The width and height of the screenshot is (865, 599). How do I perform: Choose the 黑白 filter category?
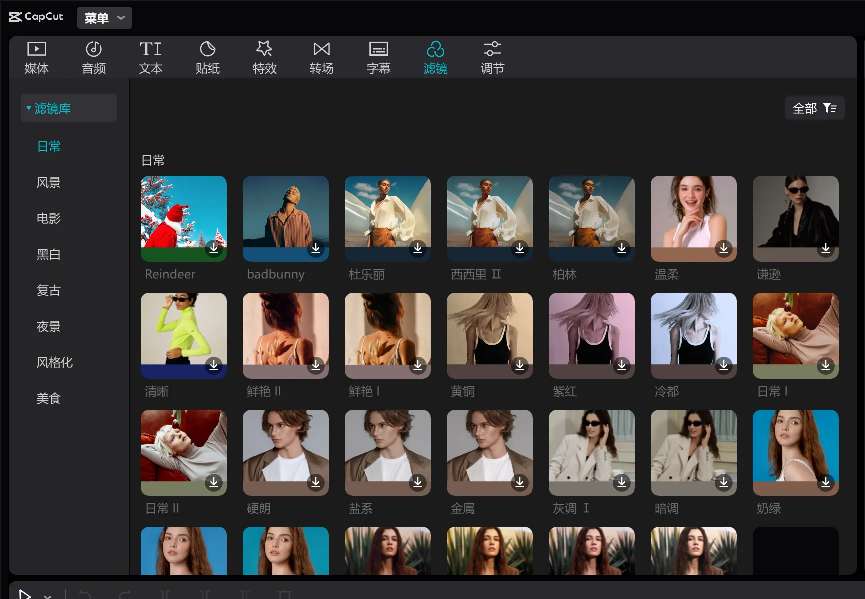click(49, 255)
